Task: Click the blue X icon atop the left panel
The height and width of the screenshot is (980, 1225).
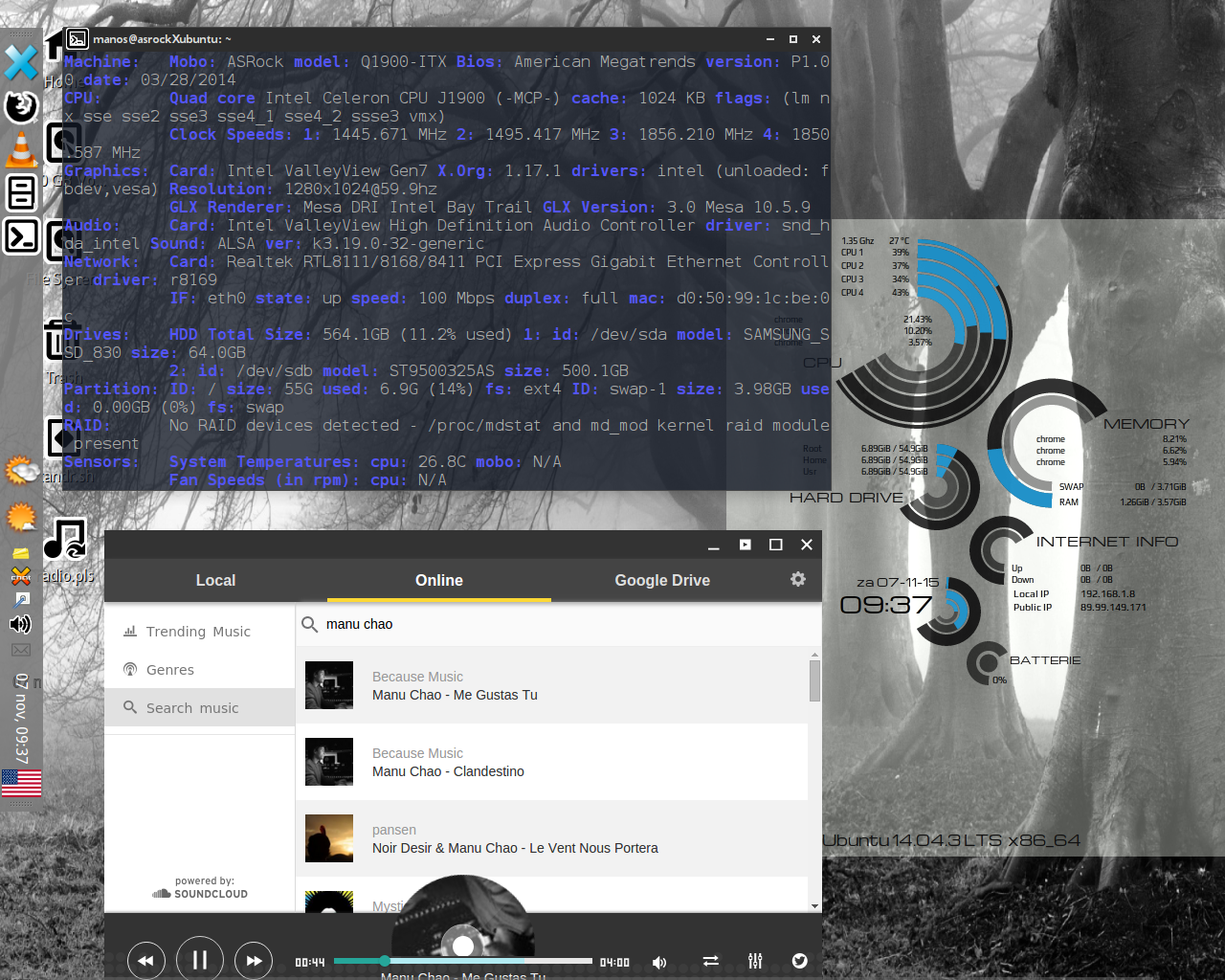Action: pyautogui.click(x=21, y=63)
